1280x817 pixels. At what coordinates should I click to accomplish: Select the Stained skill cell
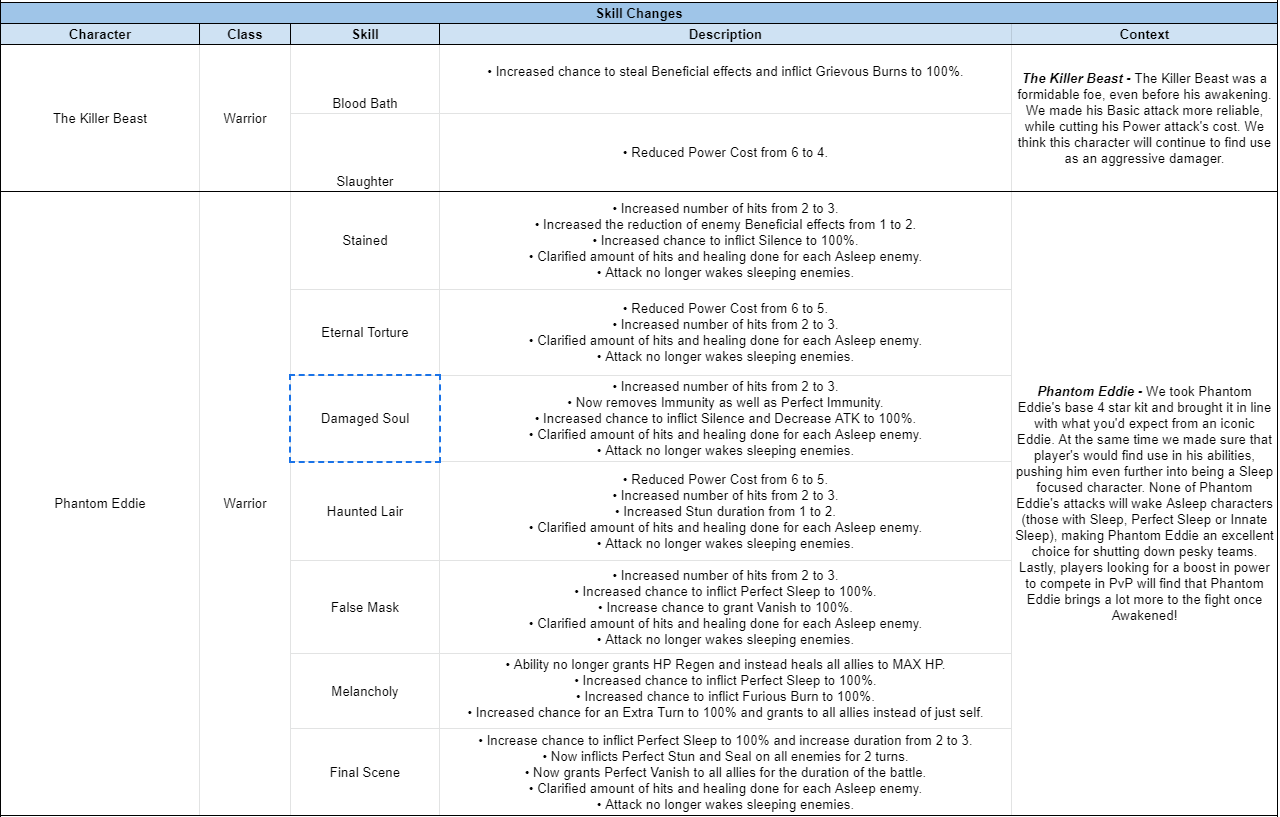coord(365,240)
